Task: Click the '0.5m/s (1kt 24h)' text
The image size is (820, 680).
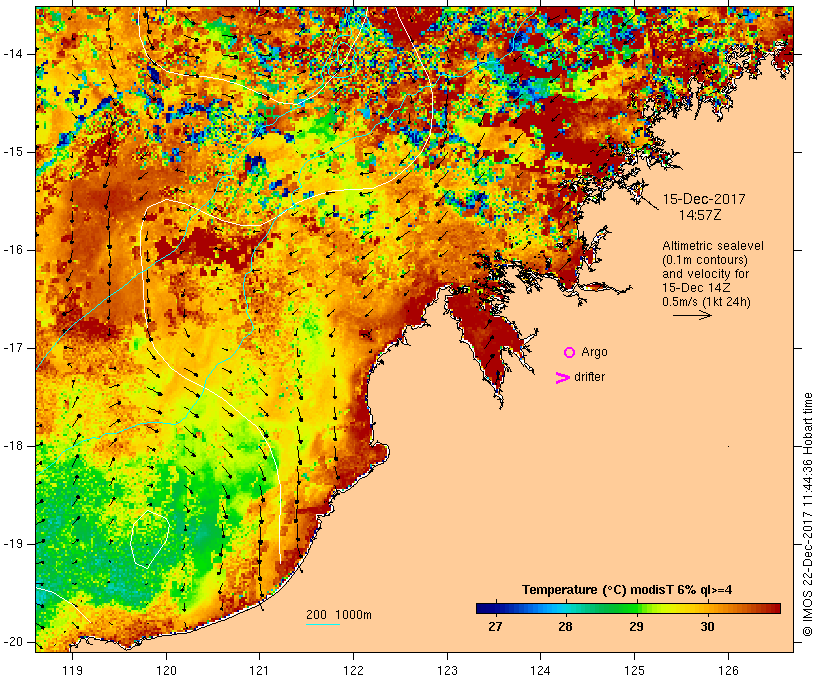Action: pyautogui.click(x=706, y=302)
